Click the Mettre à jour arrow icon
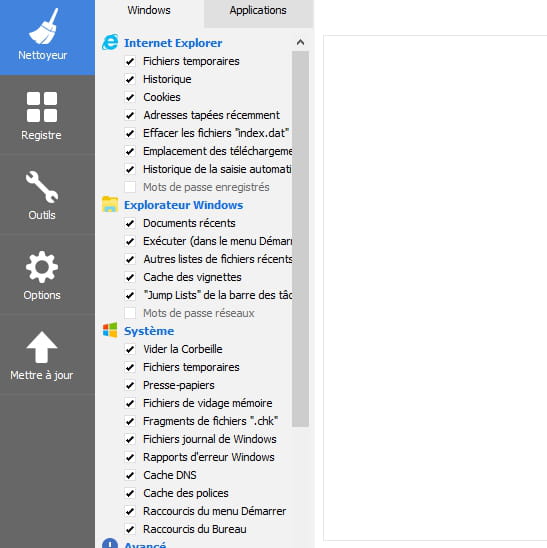Image resolution: width=547 pixels, height=548 pixels. 42,347
